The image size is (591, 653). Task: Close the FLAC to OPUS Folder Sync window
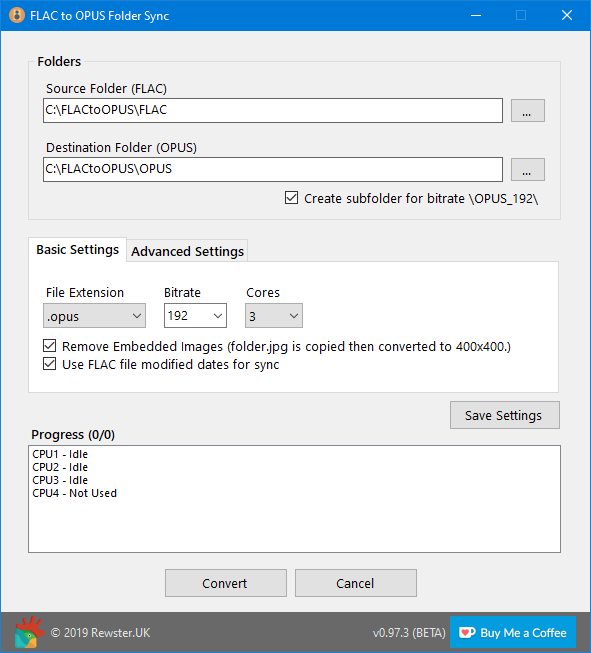[567, 15]
